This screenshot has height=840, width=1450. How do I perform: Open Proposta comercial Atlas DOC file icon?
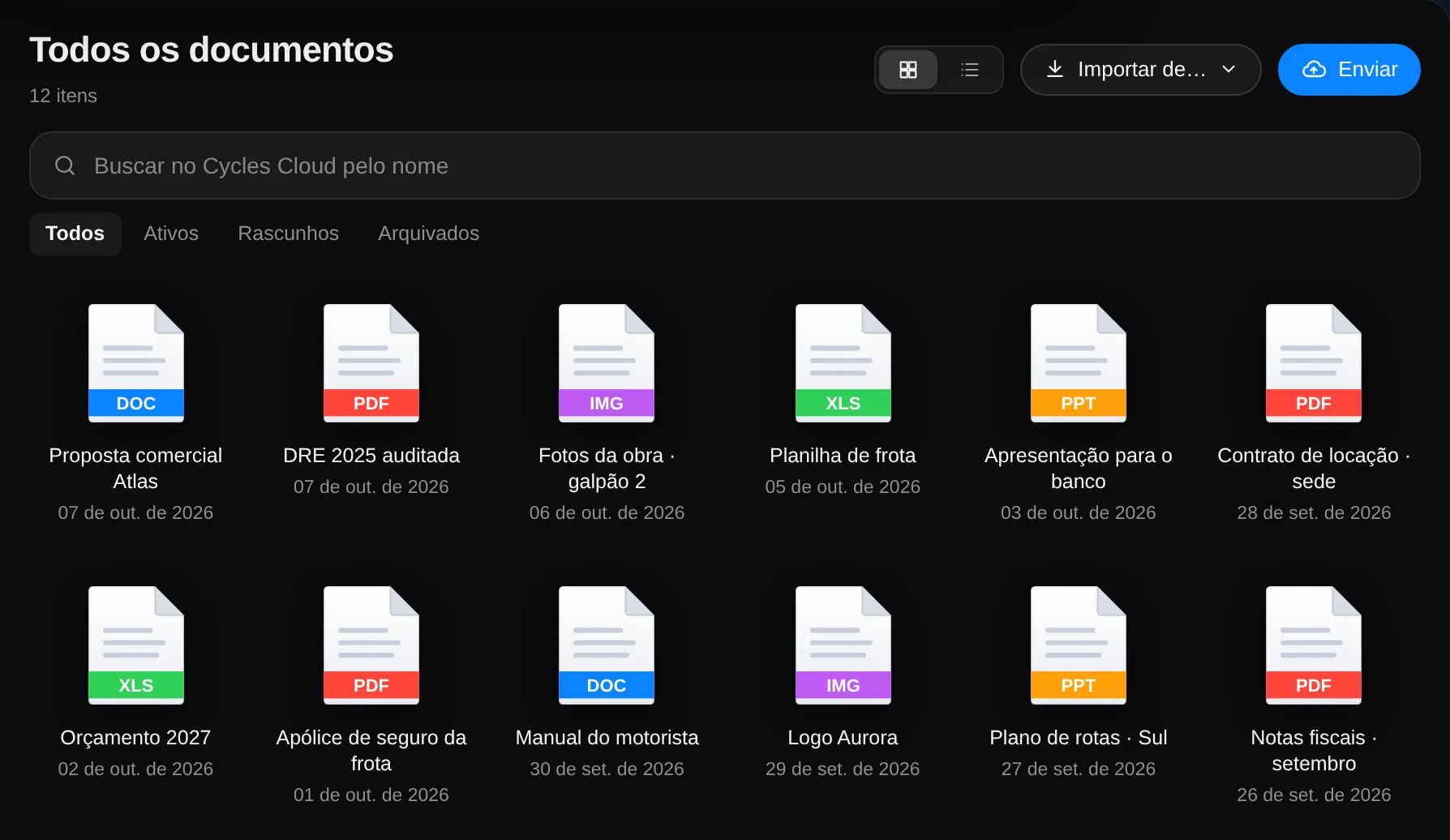click(136, 363)
